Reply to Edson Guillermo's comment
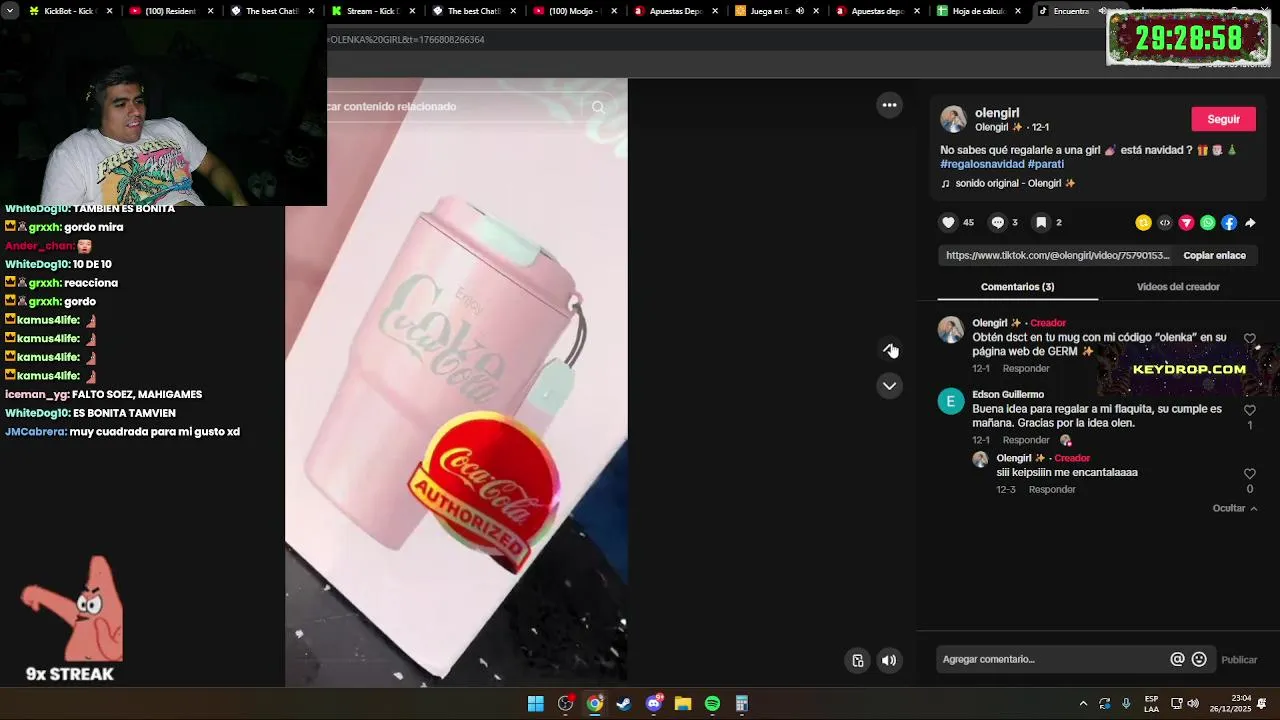The height and width of the screenshot is (720, 1280). point(1026,440)
